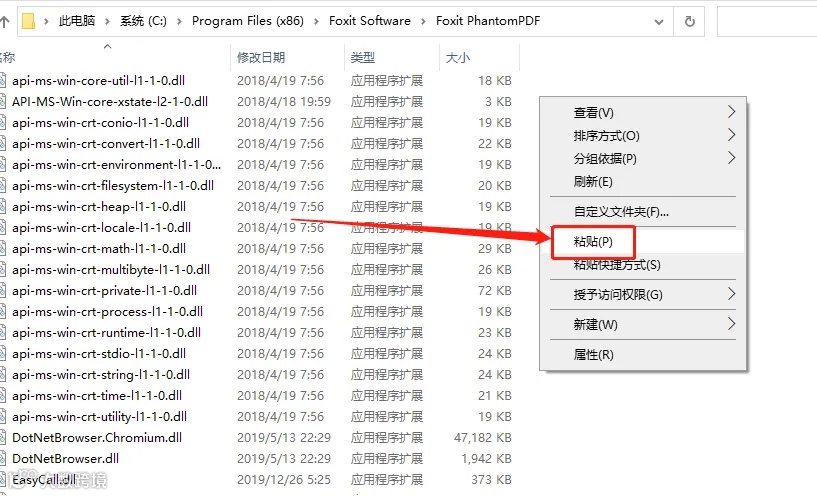The height and width of the screenshot is (496, 817).
Task: Select file api-ms-win-crt-string-l1-1-0.dll
Action: pos(101,375)
